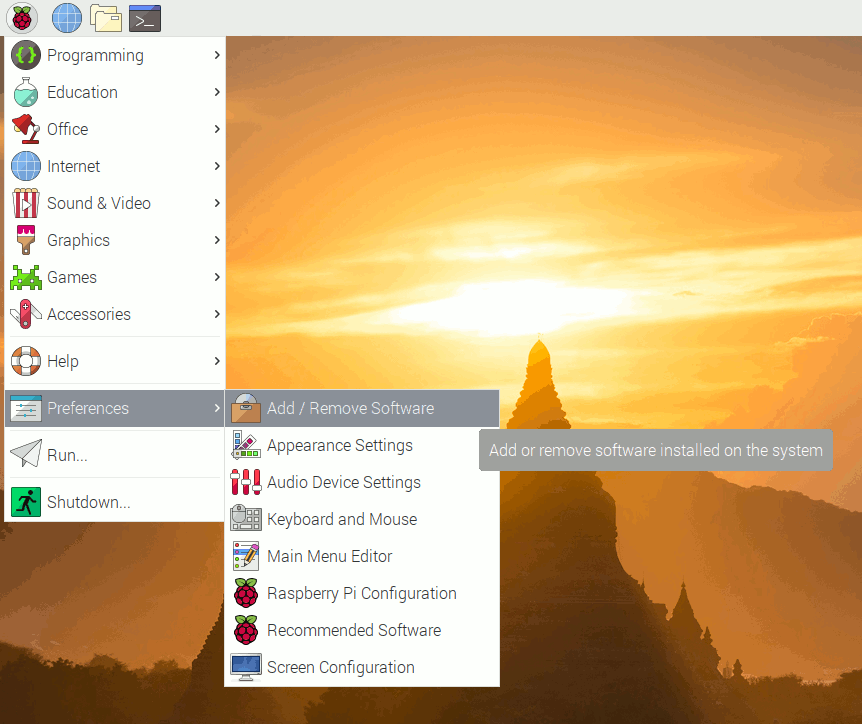Click the Programming braces icon
Screen dimensions: 862x724
(x=26, y=55)
